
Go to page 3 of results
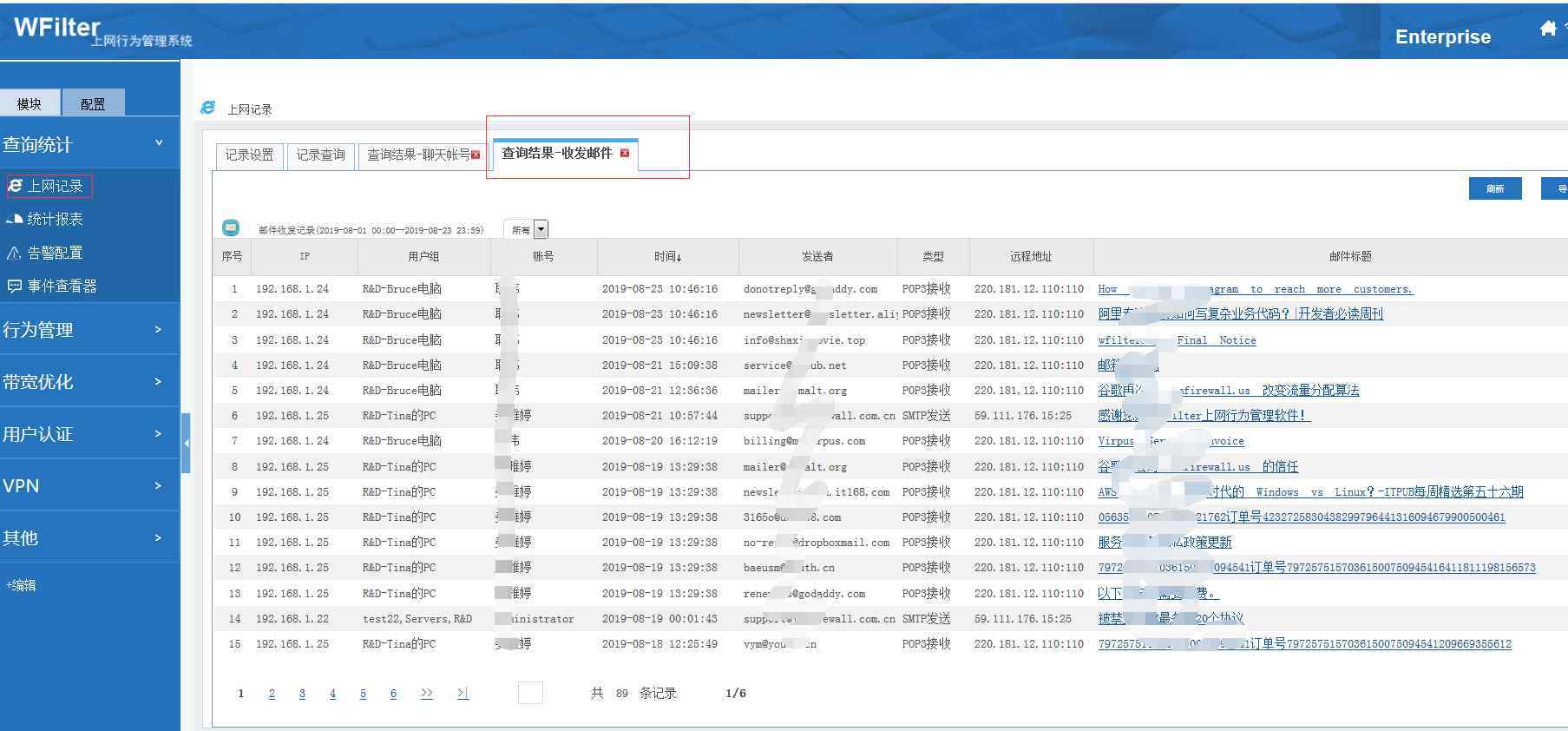click(302, 693)
